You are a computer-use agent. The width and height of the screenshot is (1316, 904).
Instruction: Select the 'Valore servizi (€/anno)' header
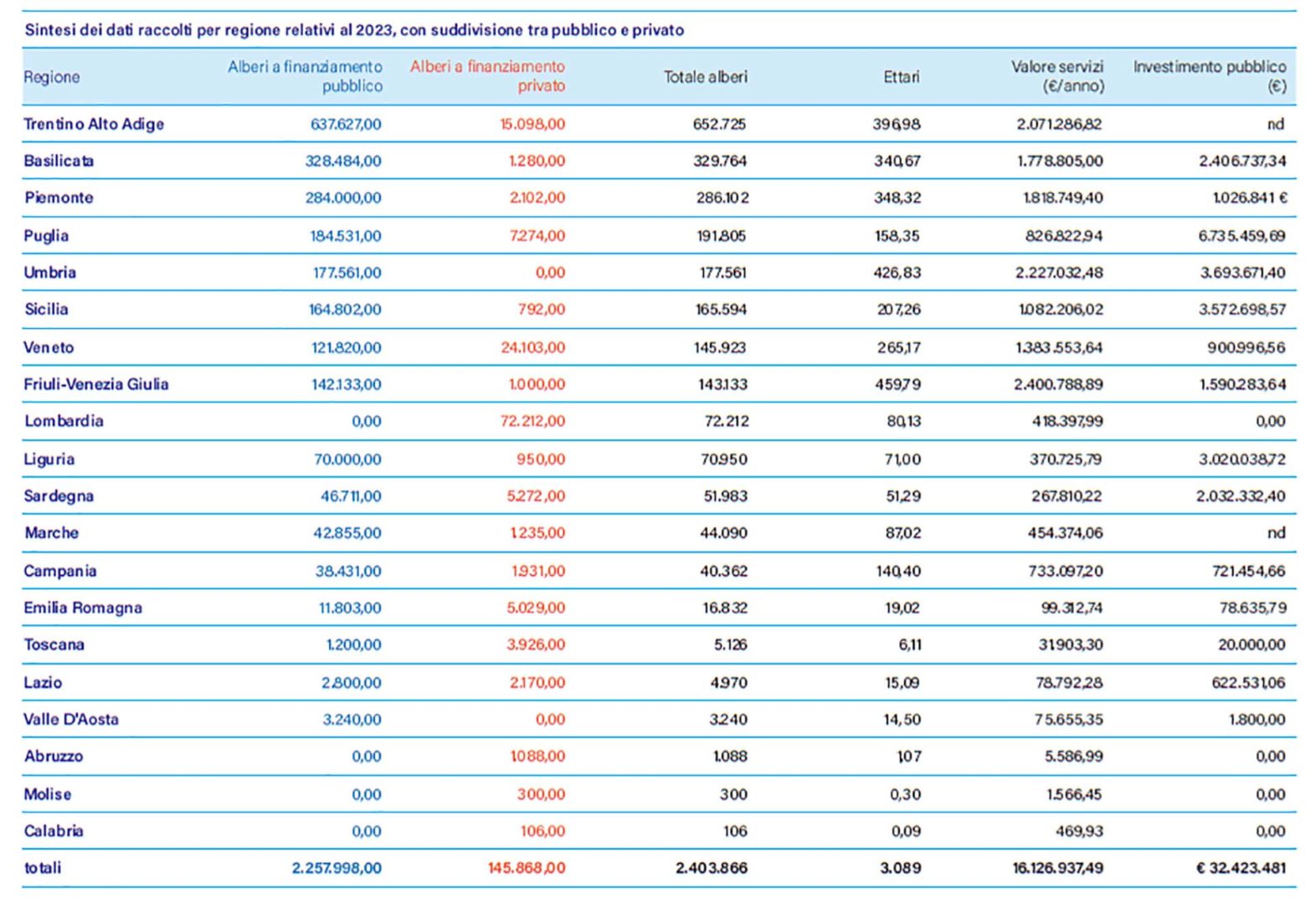pyautogui.click(x=1057, y=76)
